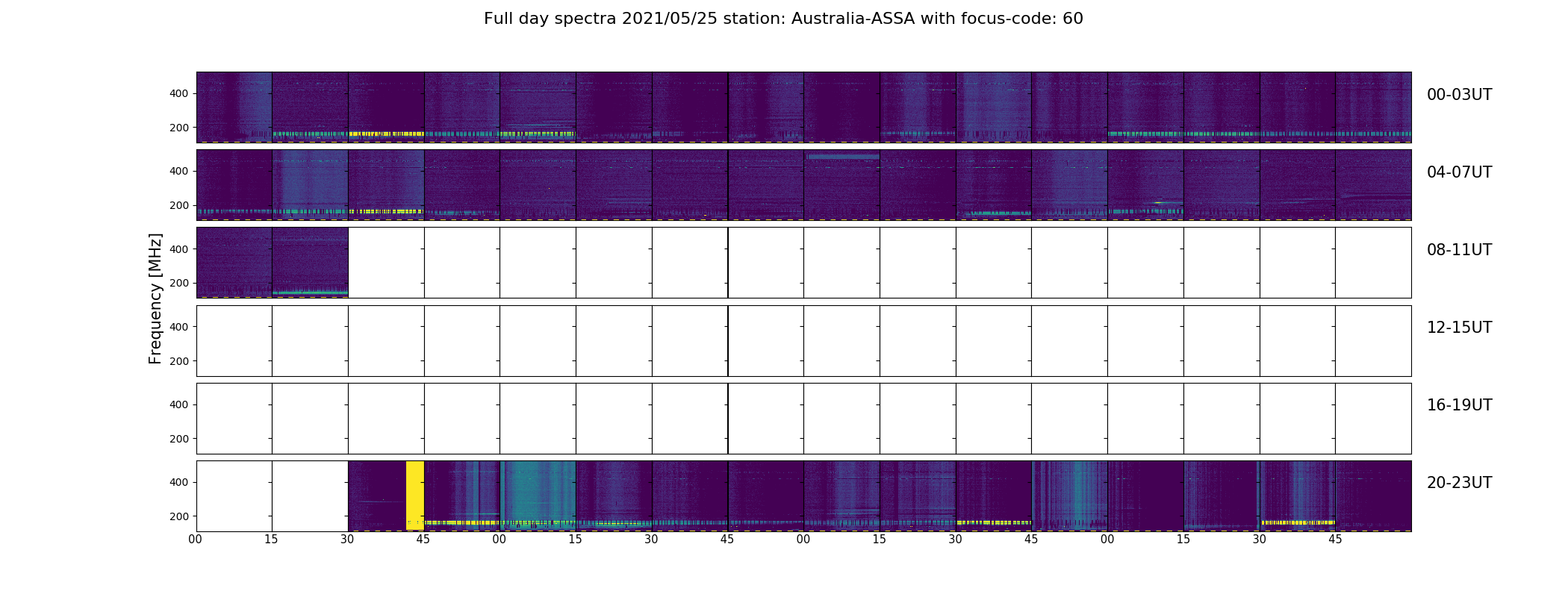Select the 'Frequency [MHz]' y-axis label
Viewport: 1568px width, 597px height.
[155, 298]
